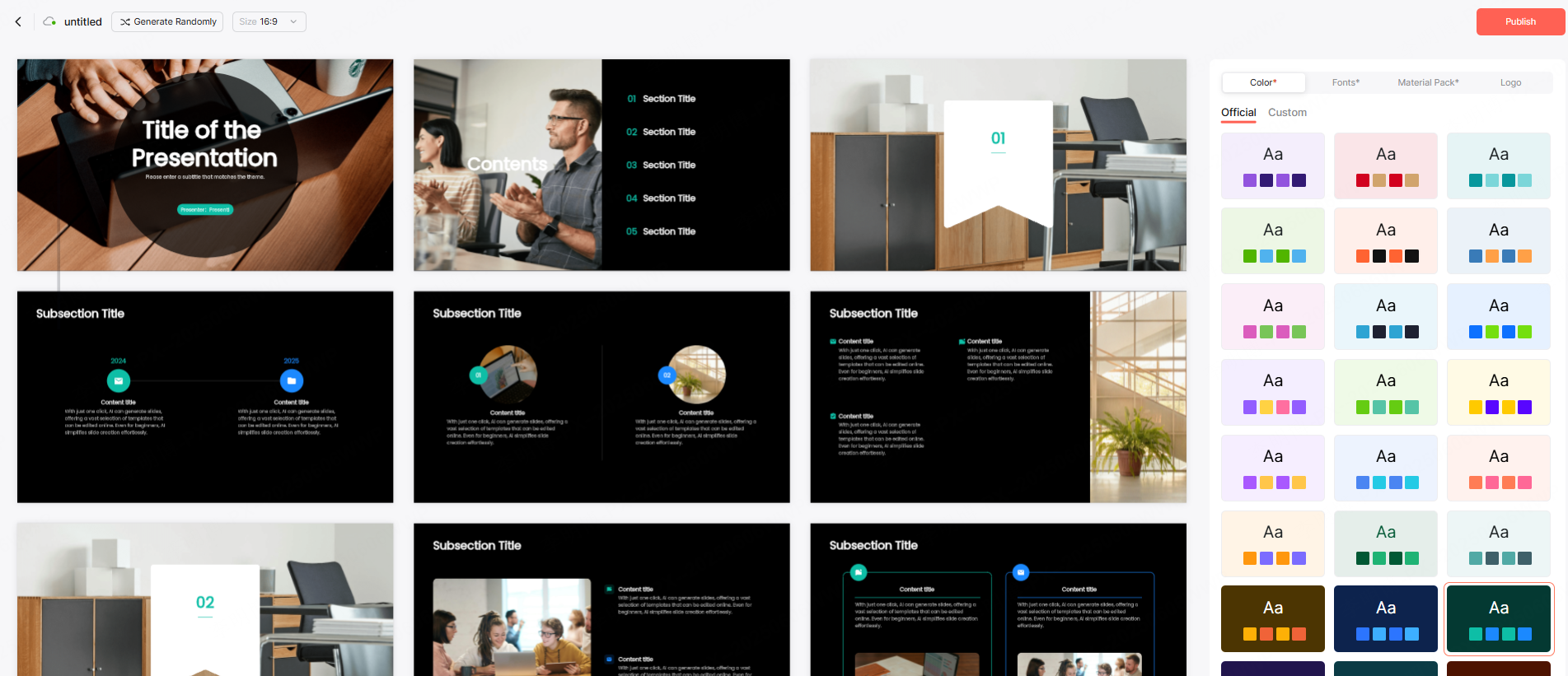Click '01 Section Title' in Contents slide
1568x676 pixels.
661,99
